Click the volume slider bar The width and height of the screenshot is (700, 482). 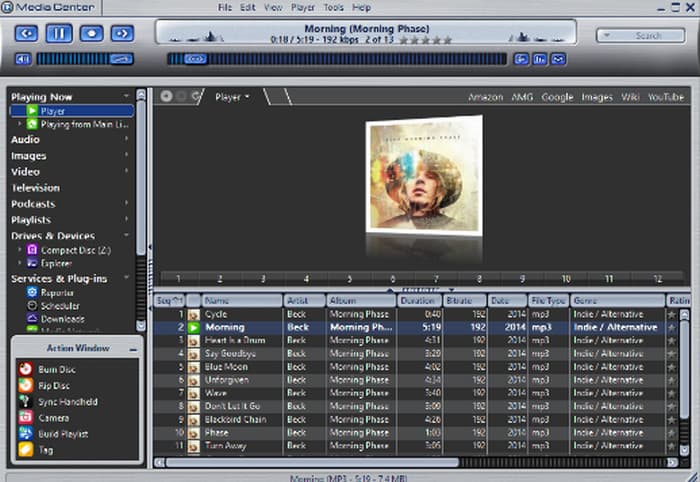click(x=85, y=59)
